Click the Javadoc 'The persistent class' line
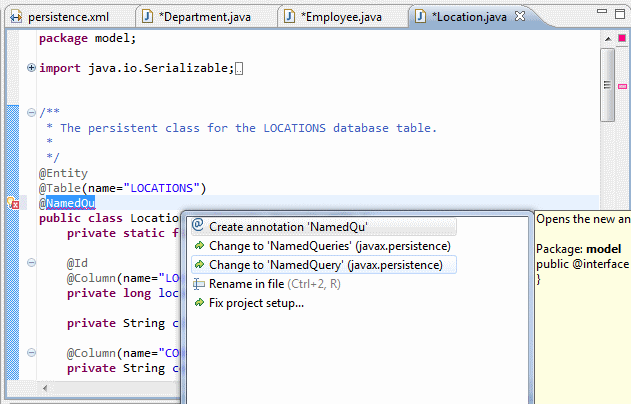 (x=241, y=128)
